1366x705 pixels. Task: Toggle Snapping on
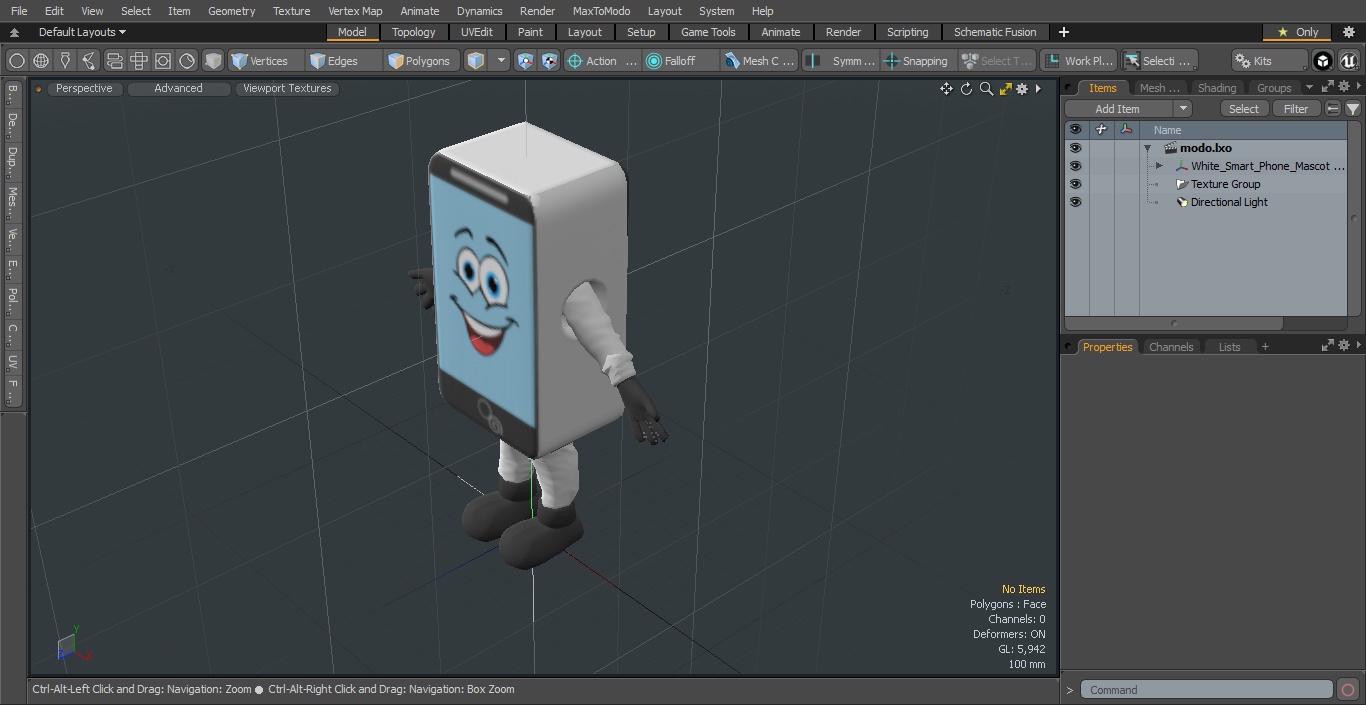917,61
